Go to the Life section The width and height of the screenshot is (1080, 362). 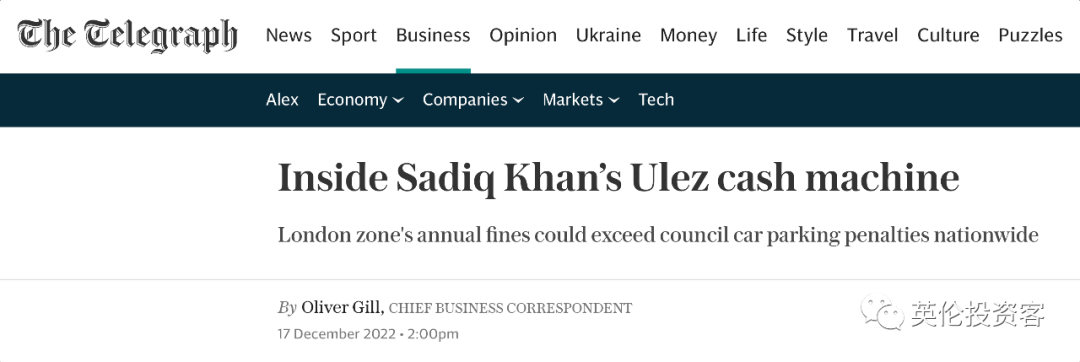[751, 35]
